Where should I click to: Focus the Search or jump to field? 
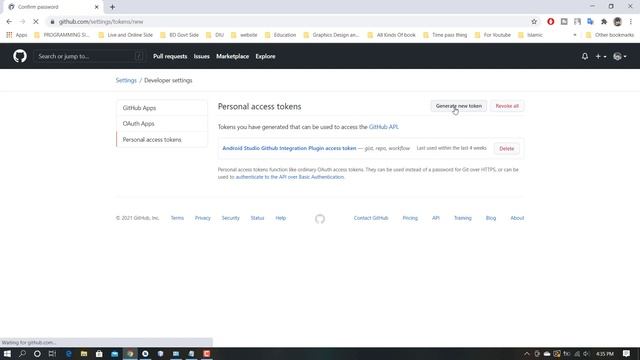tap(90, 56)
